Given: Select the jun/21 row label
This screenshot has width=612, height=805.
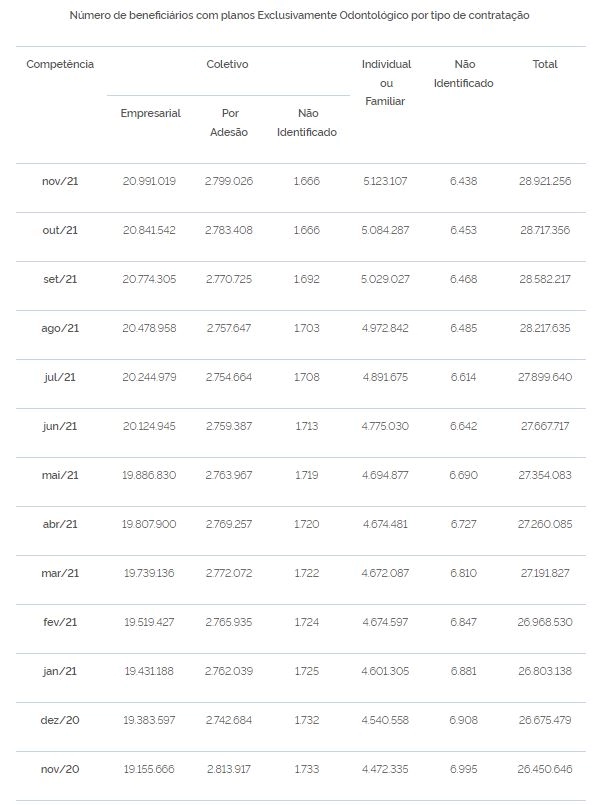Looking at the screenshot, I should point(60,426).
